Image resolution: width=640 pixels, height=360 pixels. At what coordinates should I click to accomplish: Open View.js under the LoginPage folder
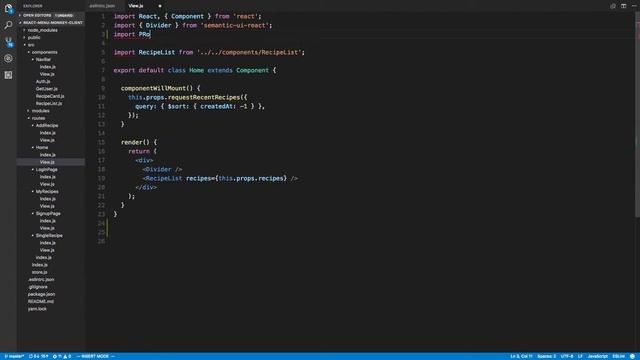pos(47,184)
